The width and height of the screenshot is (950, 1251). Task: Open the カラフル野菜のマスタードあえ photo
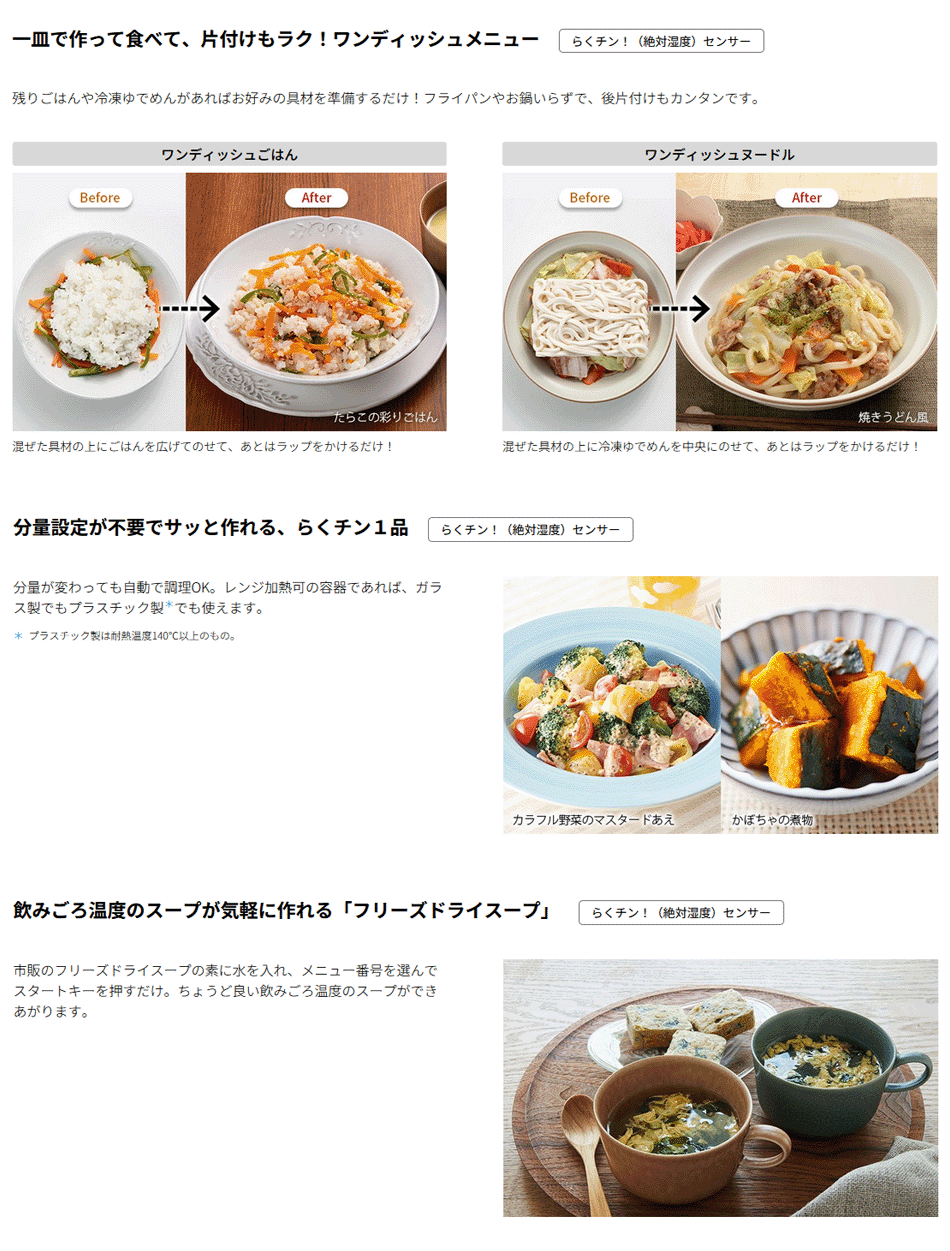click(611, 705)
